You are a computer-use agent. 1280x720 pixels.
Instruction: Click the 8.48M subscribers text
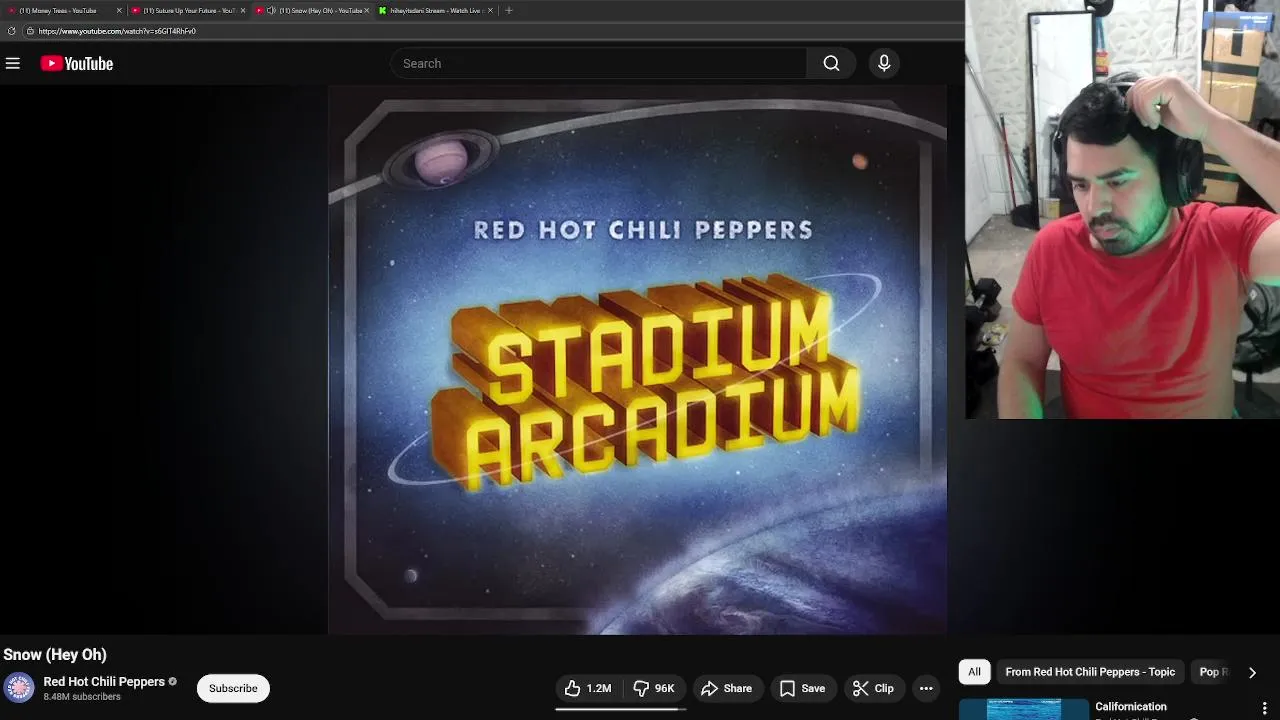(x=82, y=697)
